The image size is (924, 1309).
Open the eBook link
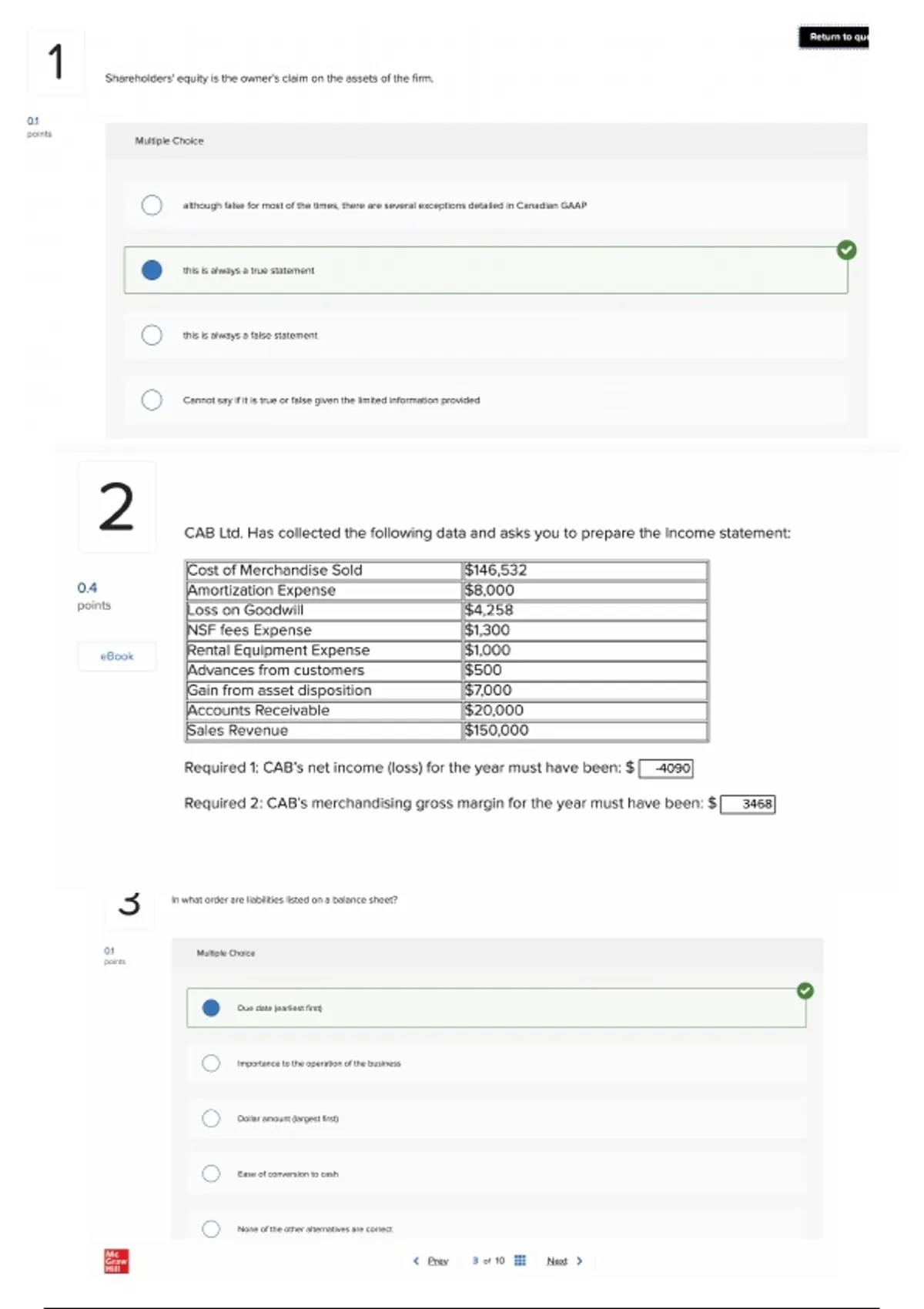tap(116, 656)
